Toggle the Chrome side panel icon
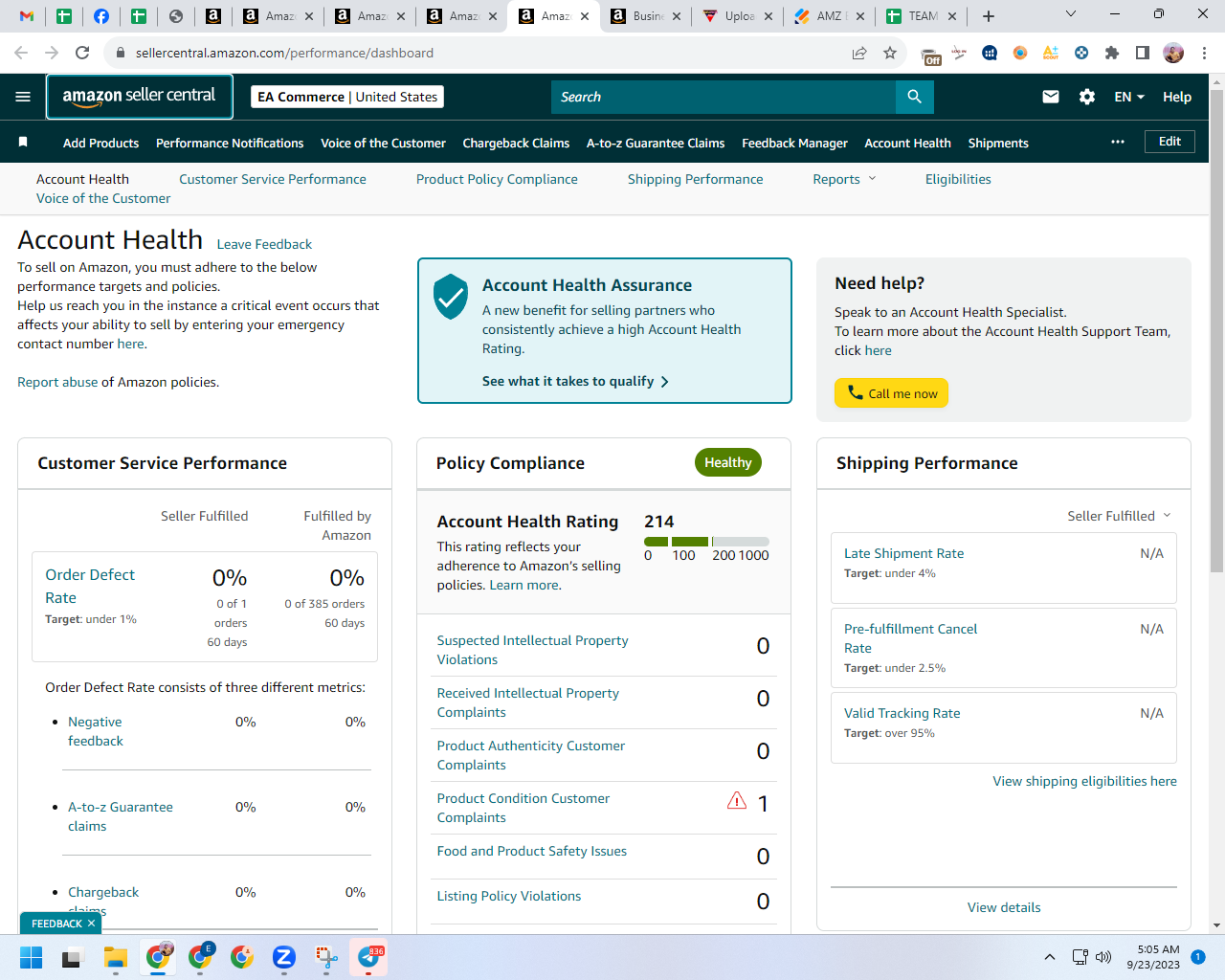The height and width of the screenshot is (980, 1225). pyautogui.click(x=1143, y=53)
